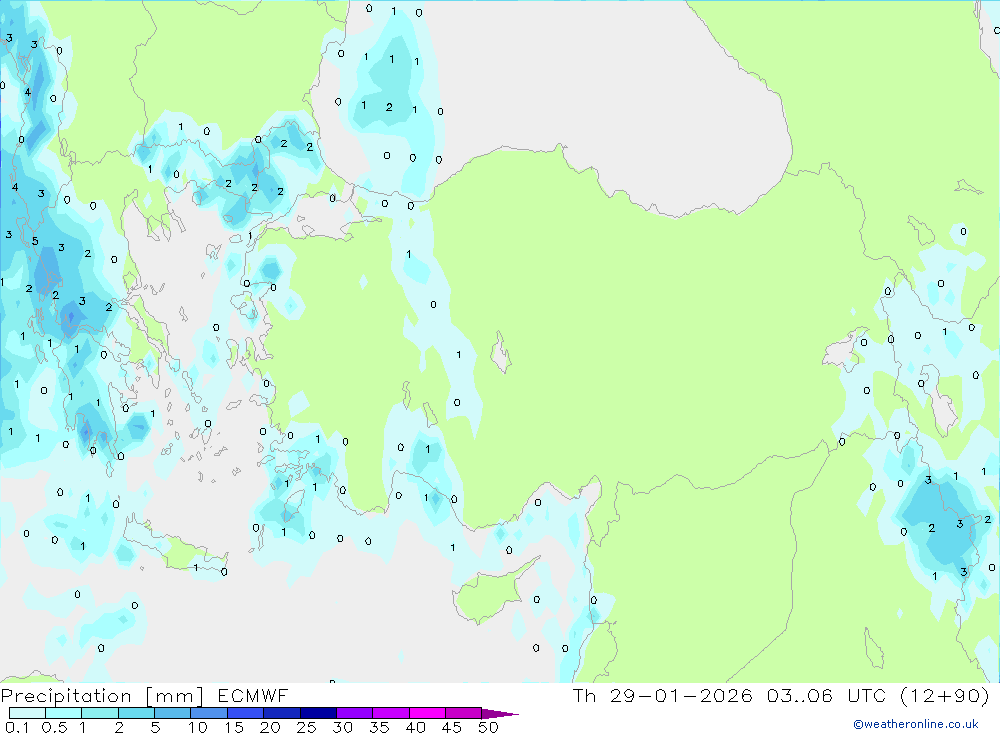The width and height of the screenshot is (1000, 733).
Task: Pick the 2–5 mm legend swatch
Action: (136, 713)
